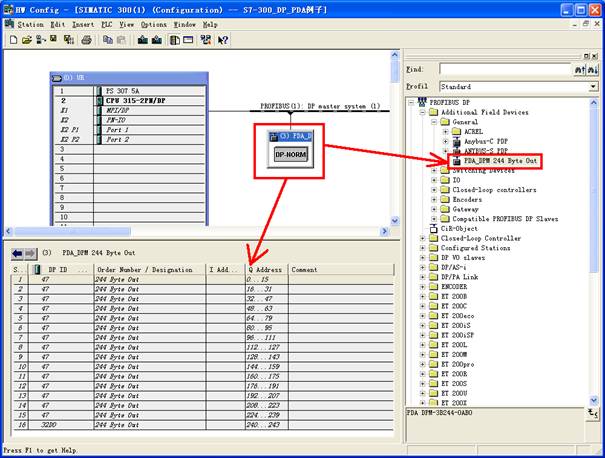The width and height of the screenshot is (605, 458).
Task: Click the HW Config app icon in menu bar
Action: [x=9, y=24]
